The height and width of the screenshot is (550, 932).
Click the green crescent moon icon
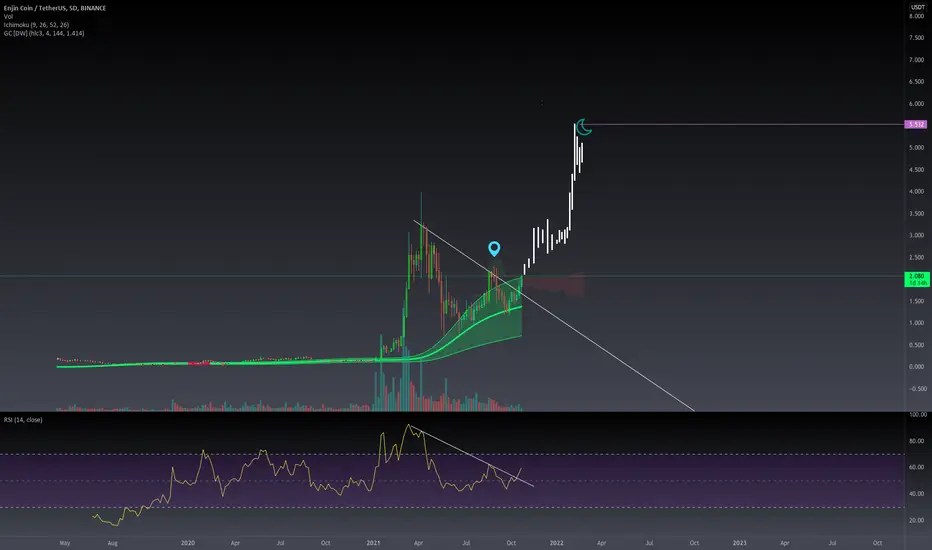[x=584, y=127]
